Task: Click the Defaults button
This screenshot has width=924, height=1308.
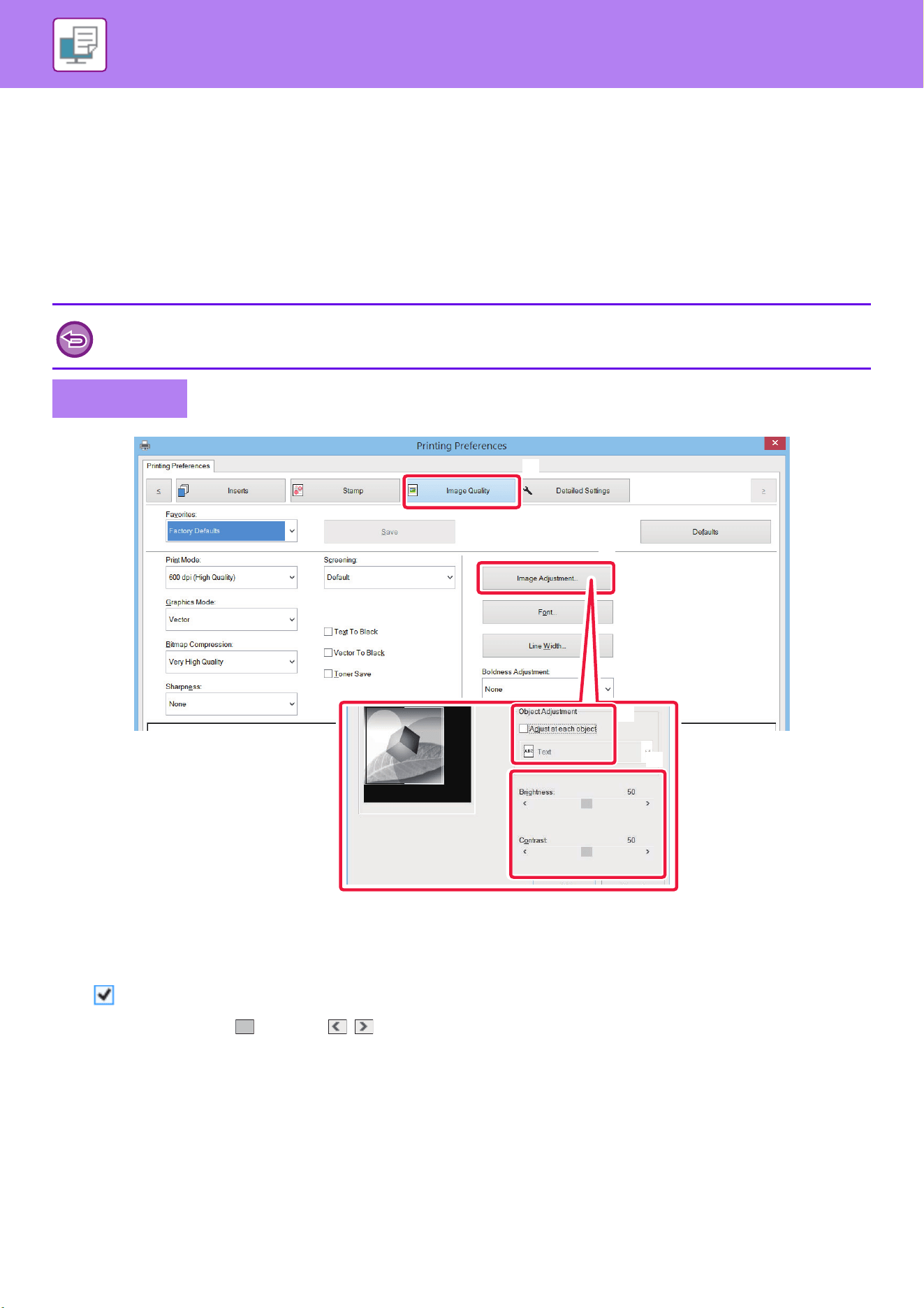Action: click(705, 532)
